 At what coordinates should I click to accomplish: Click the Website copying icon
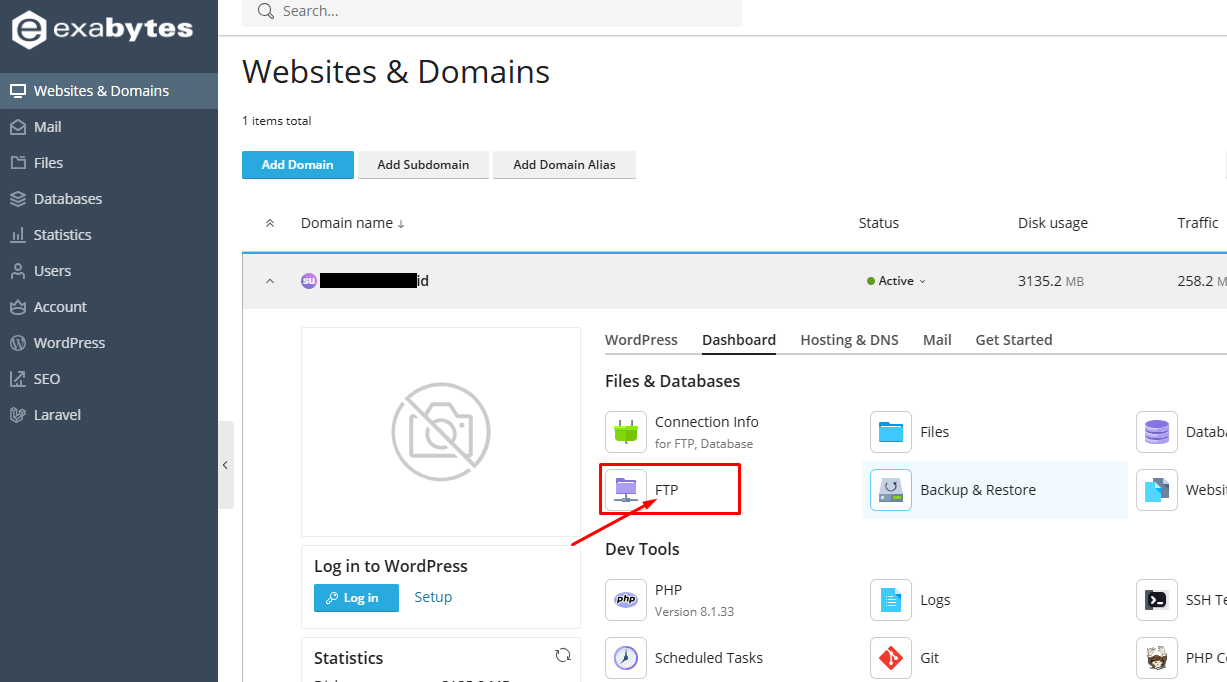tap(1157, 490)
